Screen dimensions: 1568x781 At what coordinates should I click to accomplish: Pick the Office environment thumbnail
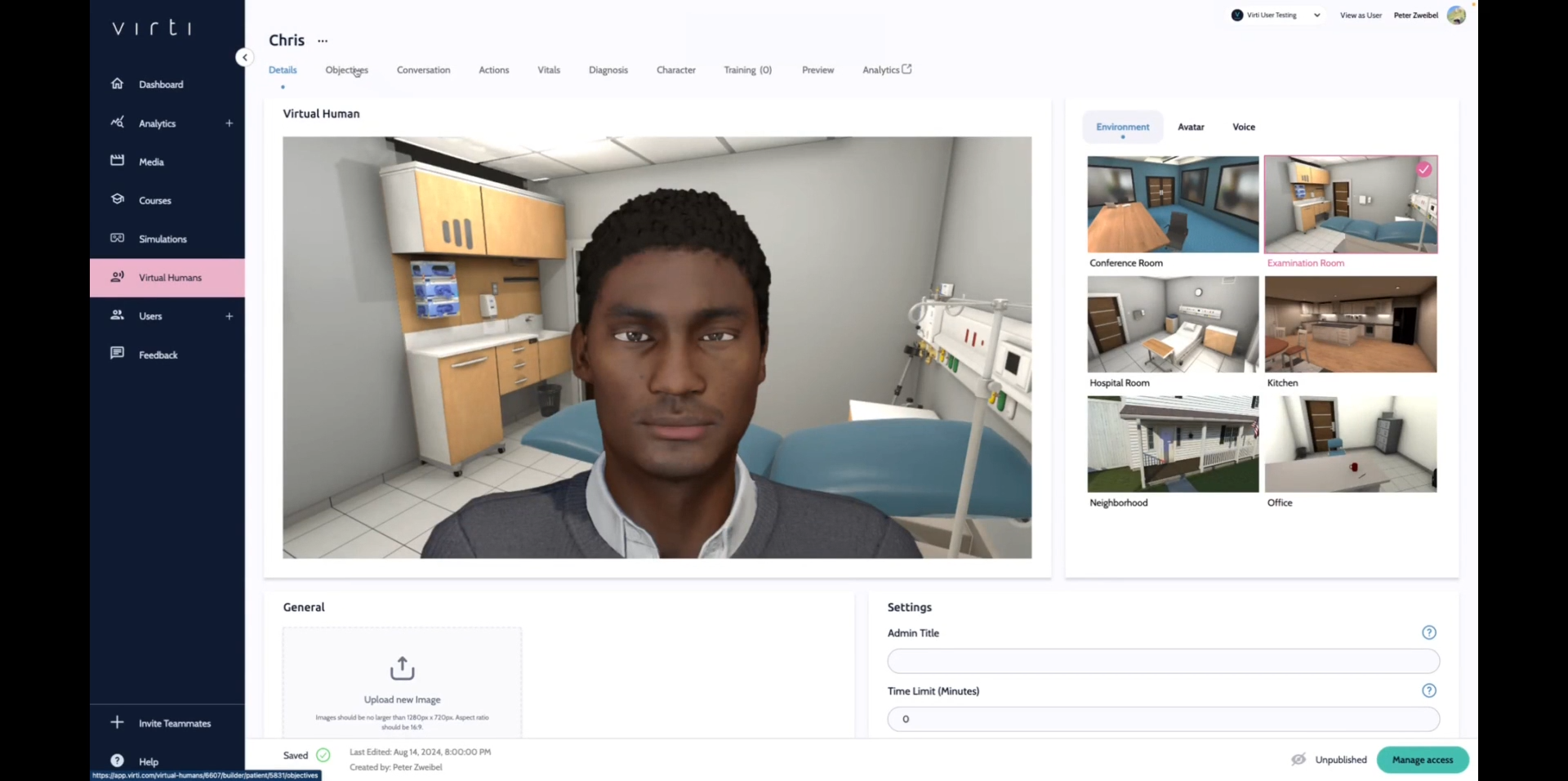(x=1351, y=444)
